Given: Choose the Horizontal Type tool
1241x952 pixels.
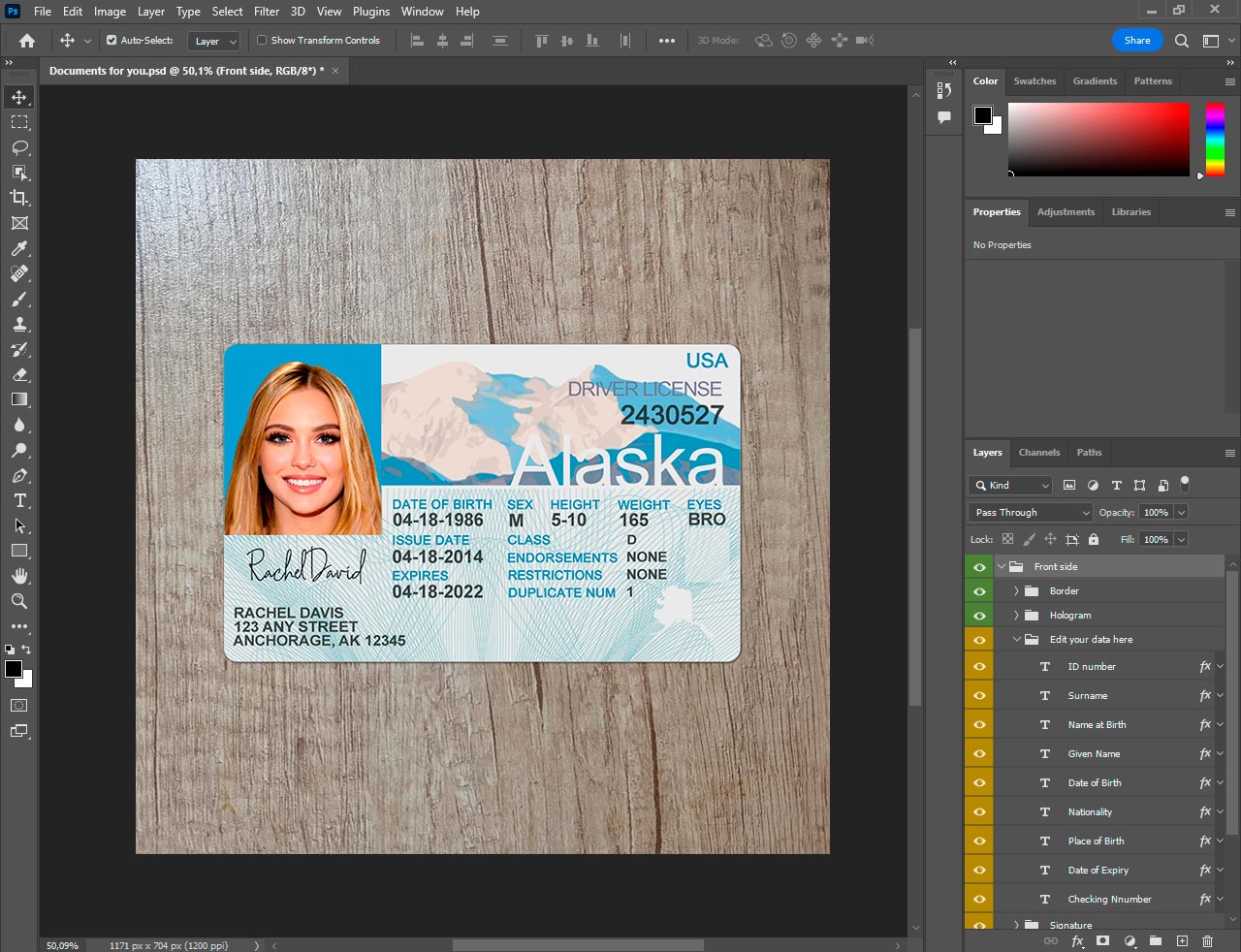Looking at the screenshot, I should tap(19, 500).
